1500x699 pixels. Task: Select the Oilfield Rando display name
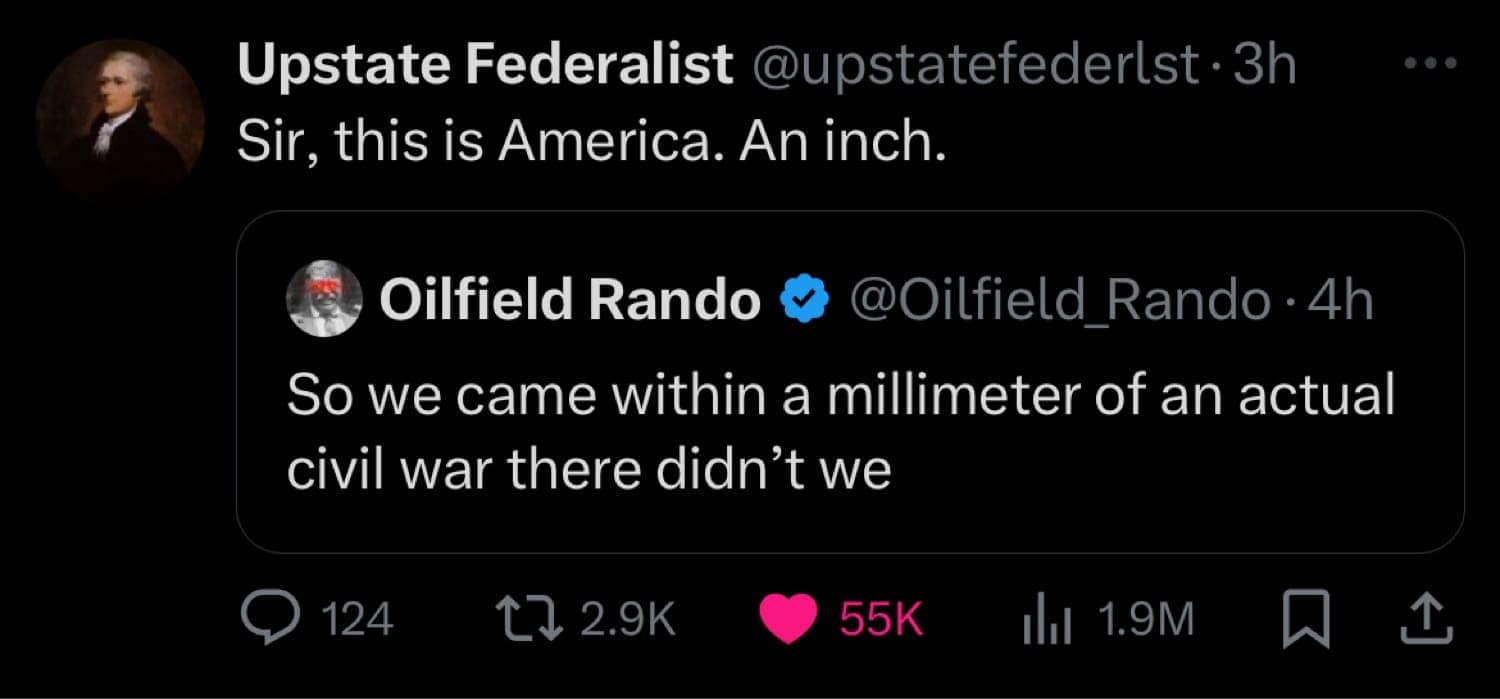click(x=568, y=298)
